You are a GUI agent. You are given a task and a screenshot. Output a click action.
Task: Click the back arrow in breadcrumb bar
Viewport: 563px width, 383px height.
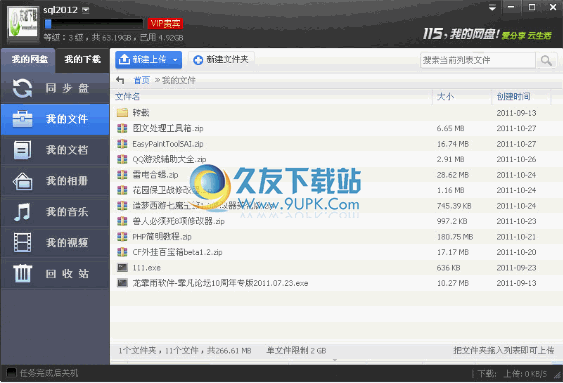120,80
